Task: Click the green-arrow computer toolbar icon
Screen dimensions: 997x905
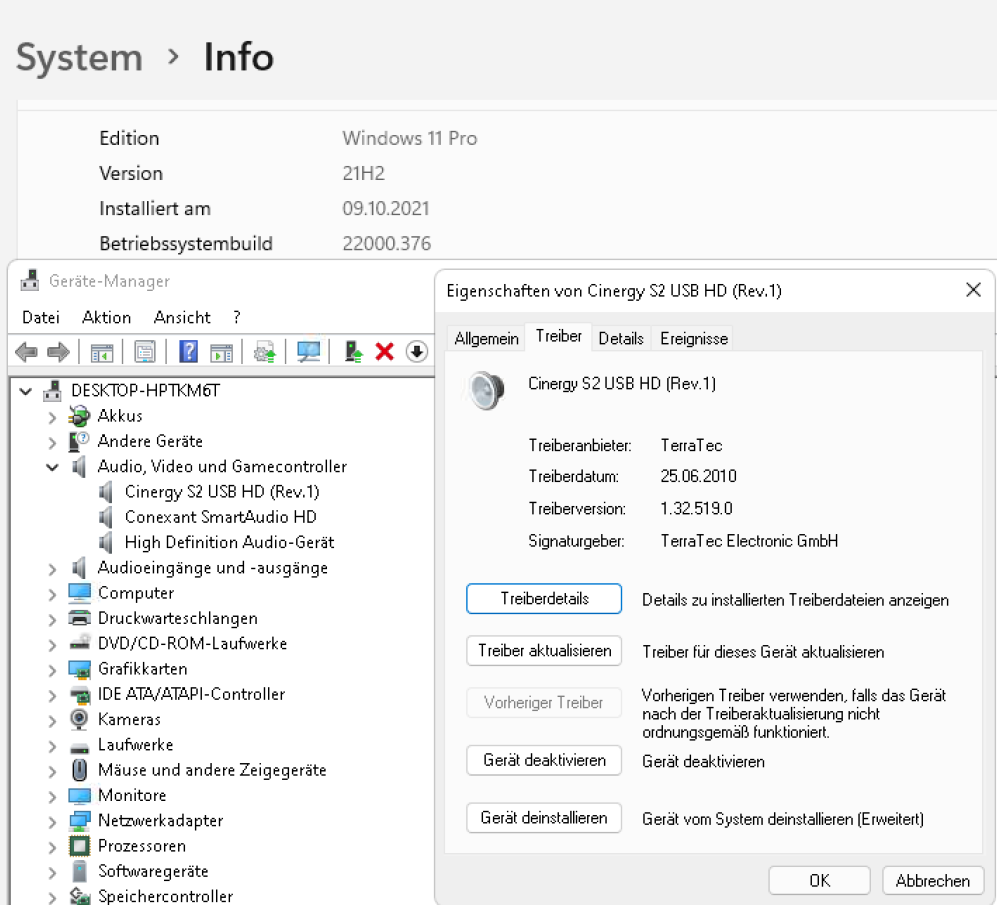Action: point(353,351)
